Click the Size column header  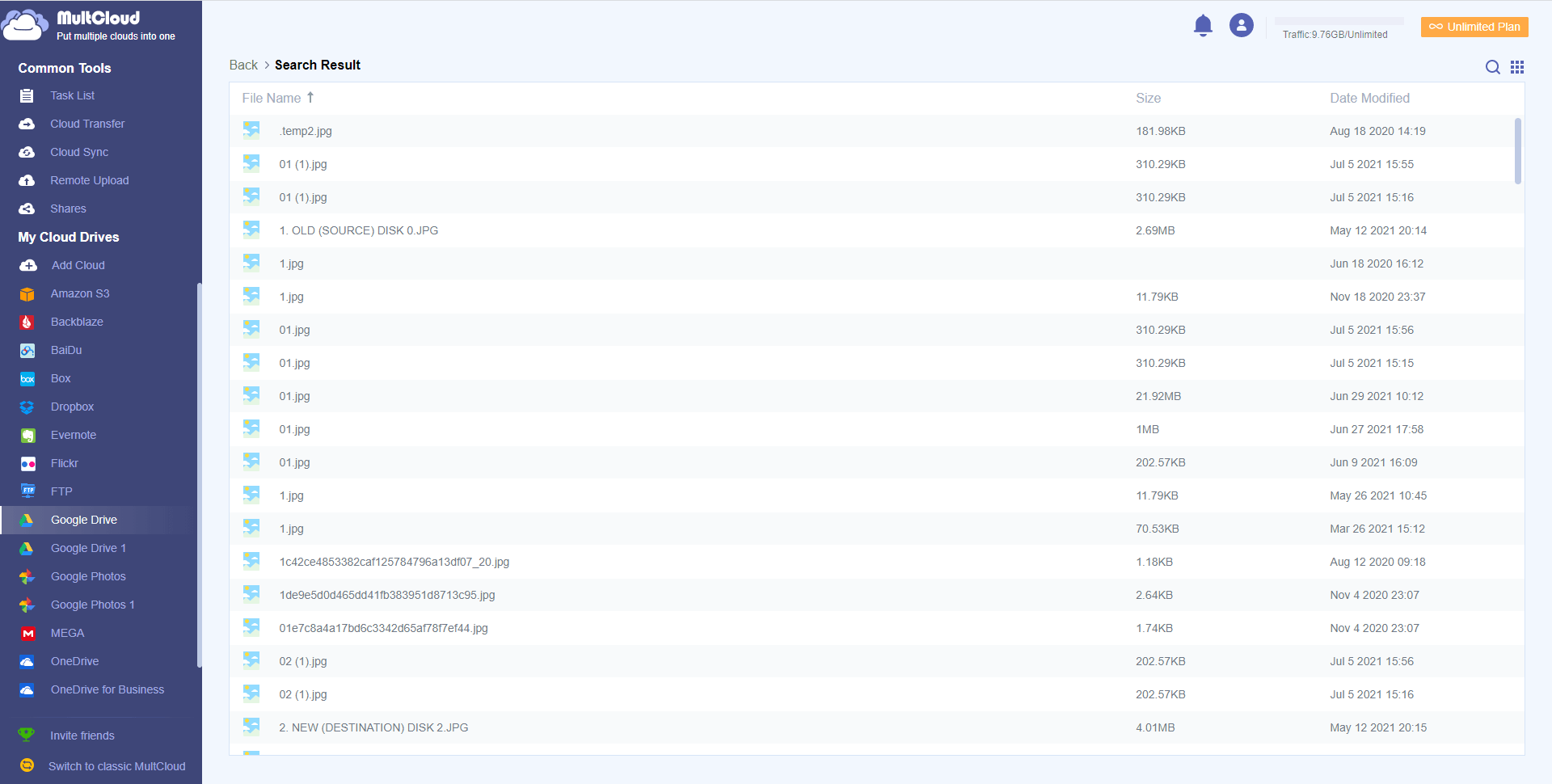click(1149, 98)
